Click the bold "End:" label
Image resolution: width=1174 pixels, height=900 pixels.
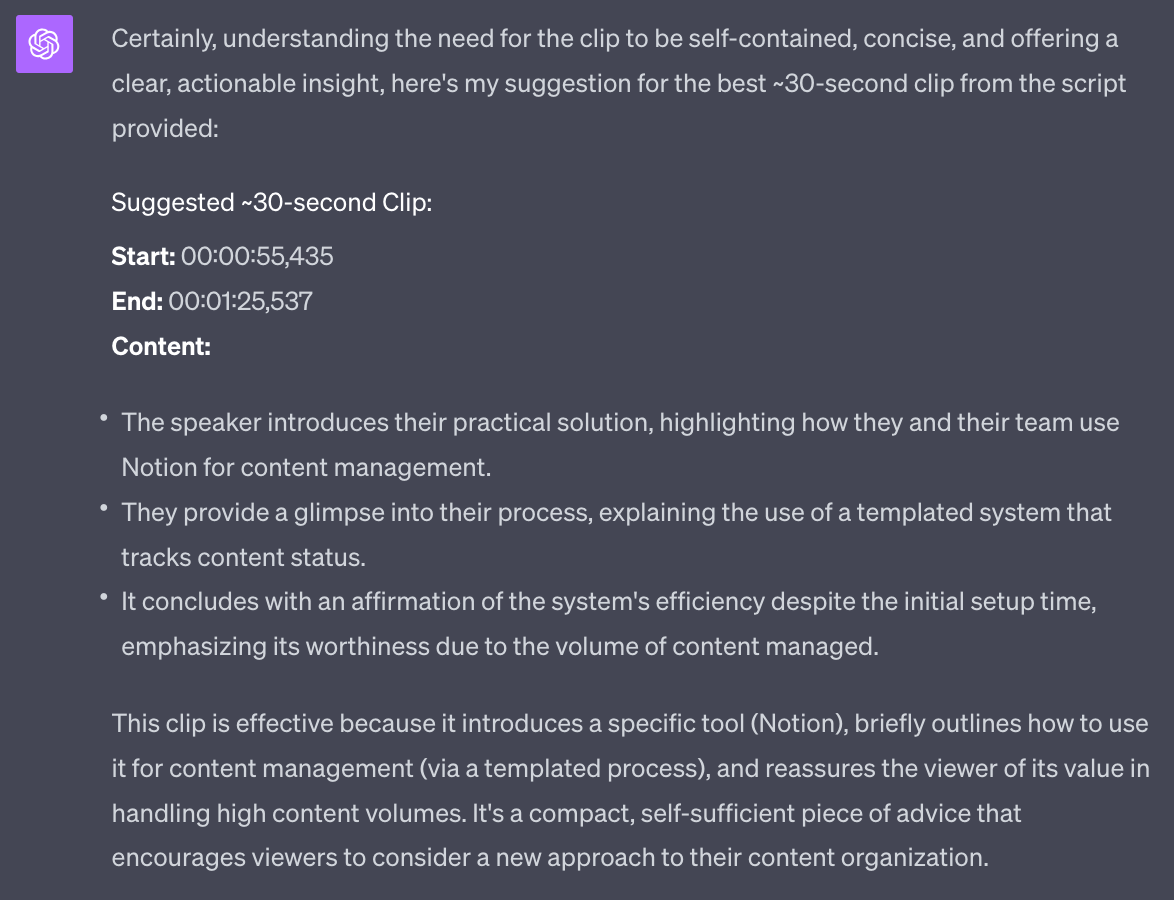coord(137,301)
